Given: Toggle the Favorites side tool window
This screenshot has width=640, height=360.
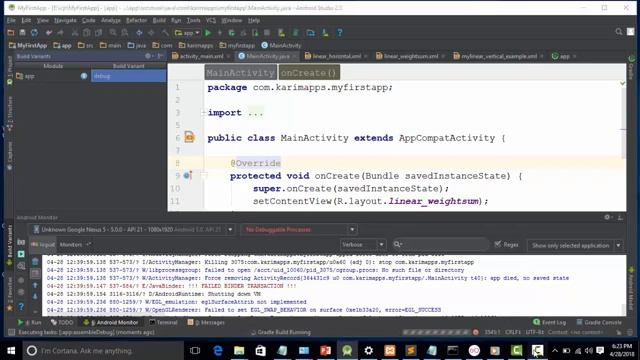Looking at the screenshot, I should [x=10, y=295].
